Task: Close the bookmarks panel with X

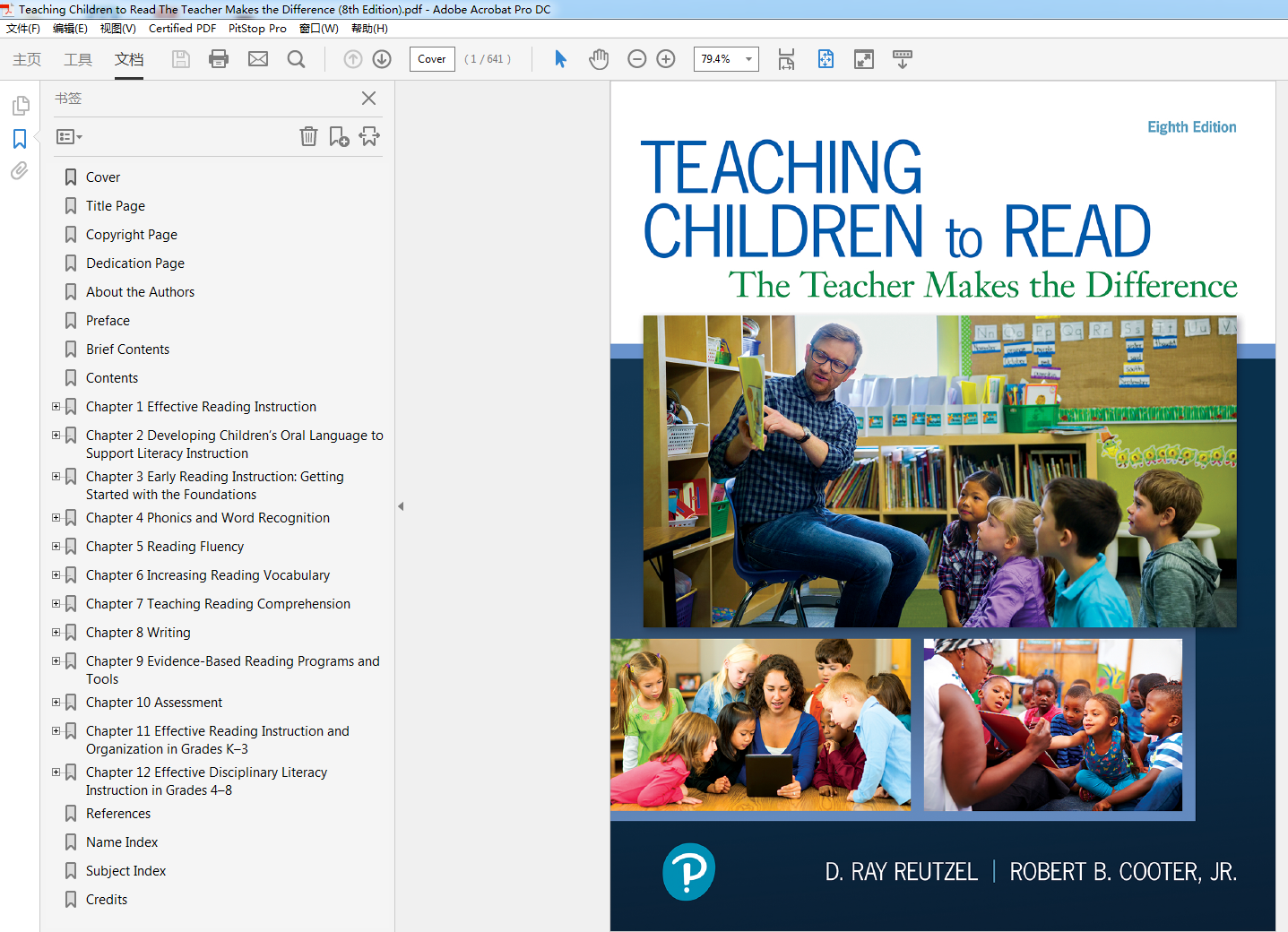Action: 368,99
